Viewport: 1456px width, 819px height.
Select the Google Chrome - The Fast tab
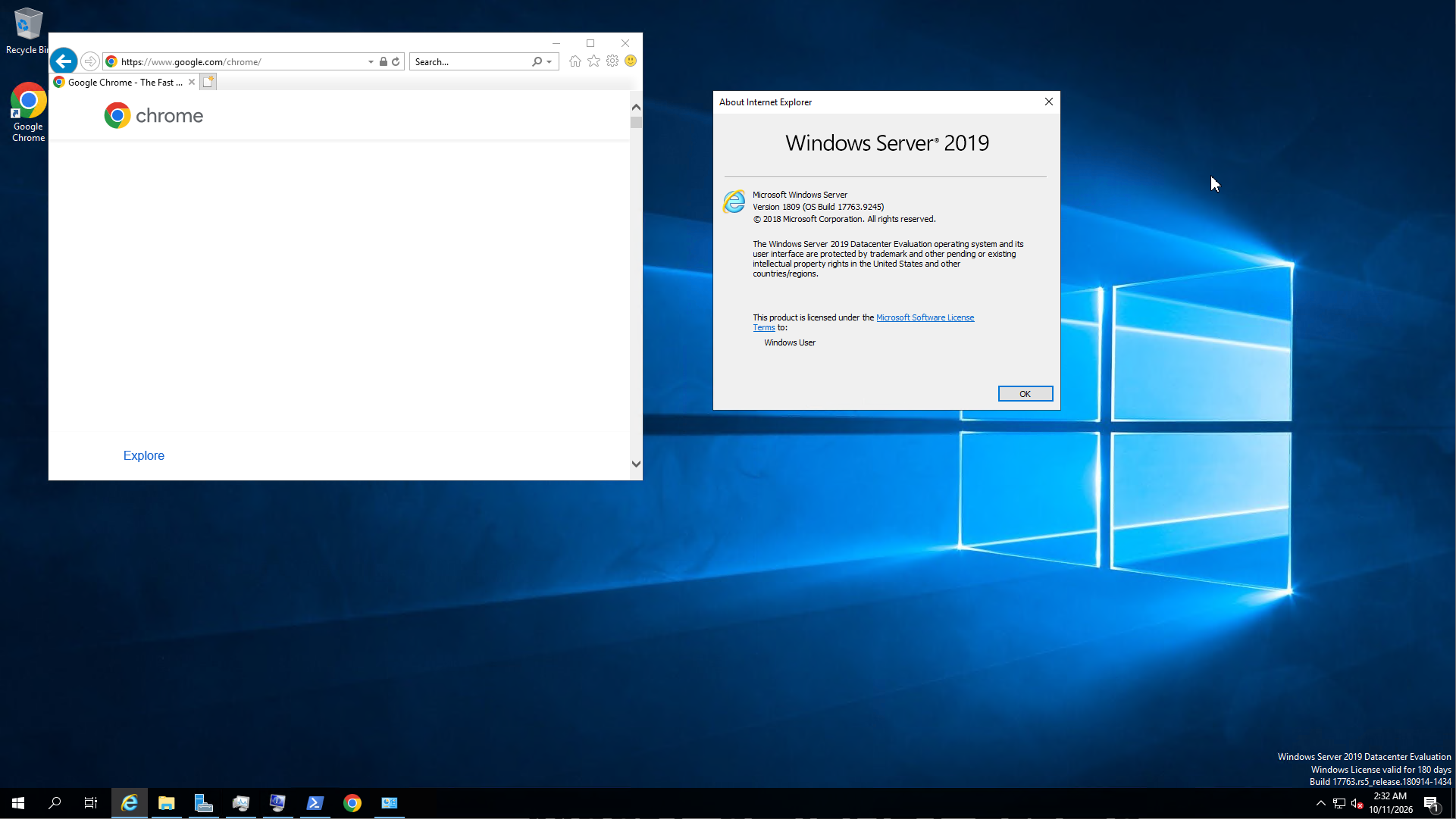[x=118, y=82]
